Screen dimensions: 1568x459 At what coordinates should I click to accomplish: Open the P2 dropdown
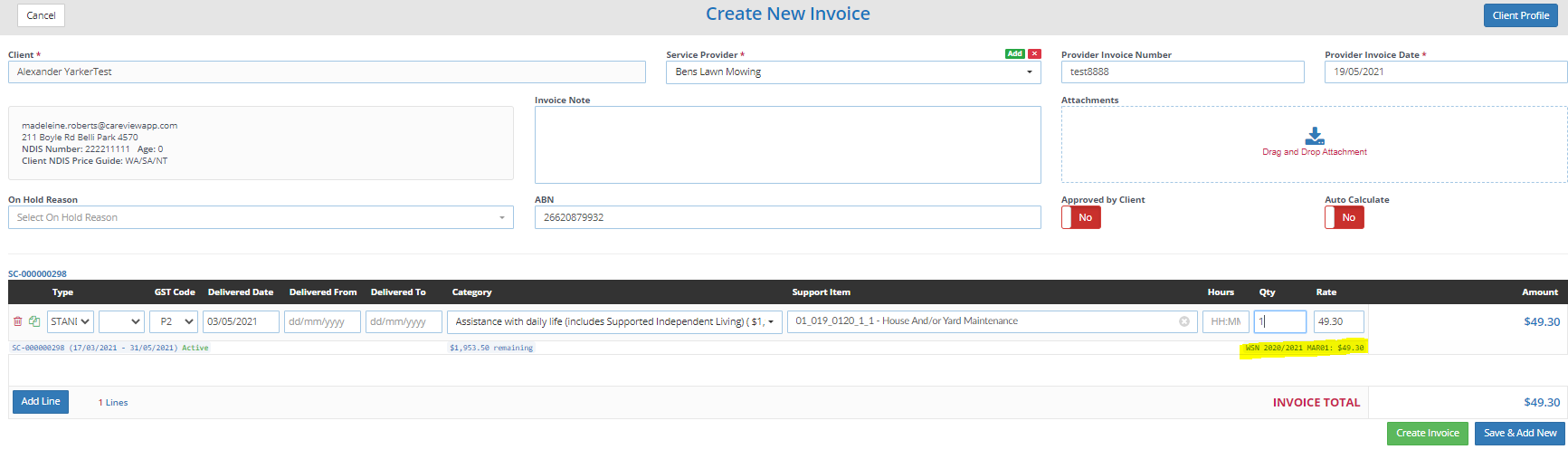[x=174, y=321]
